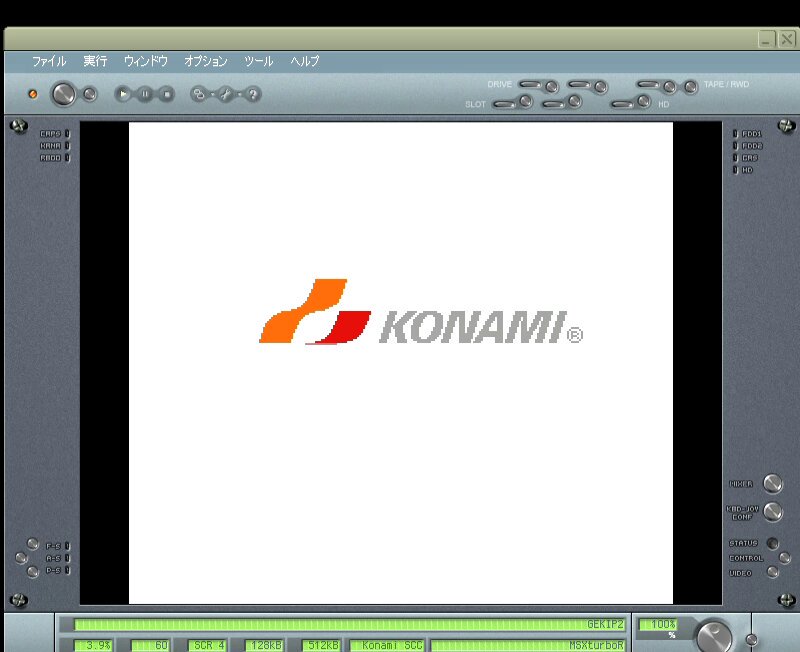Click the 3.9% CPU usage readout
This screenshot has height=652, width=800.
[94, 645]
